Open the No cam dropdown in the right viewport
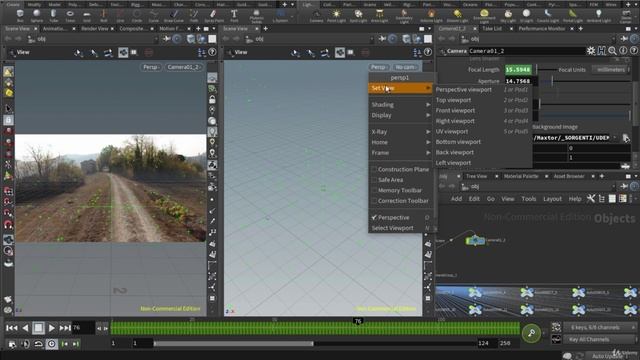640x360 pixels. [405, 67]
